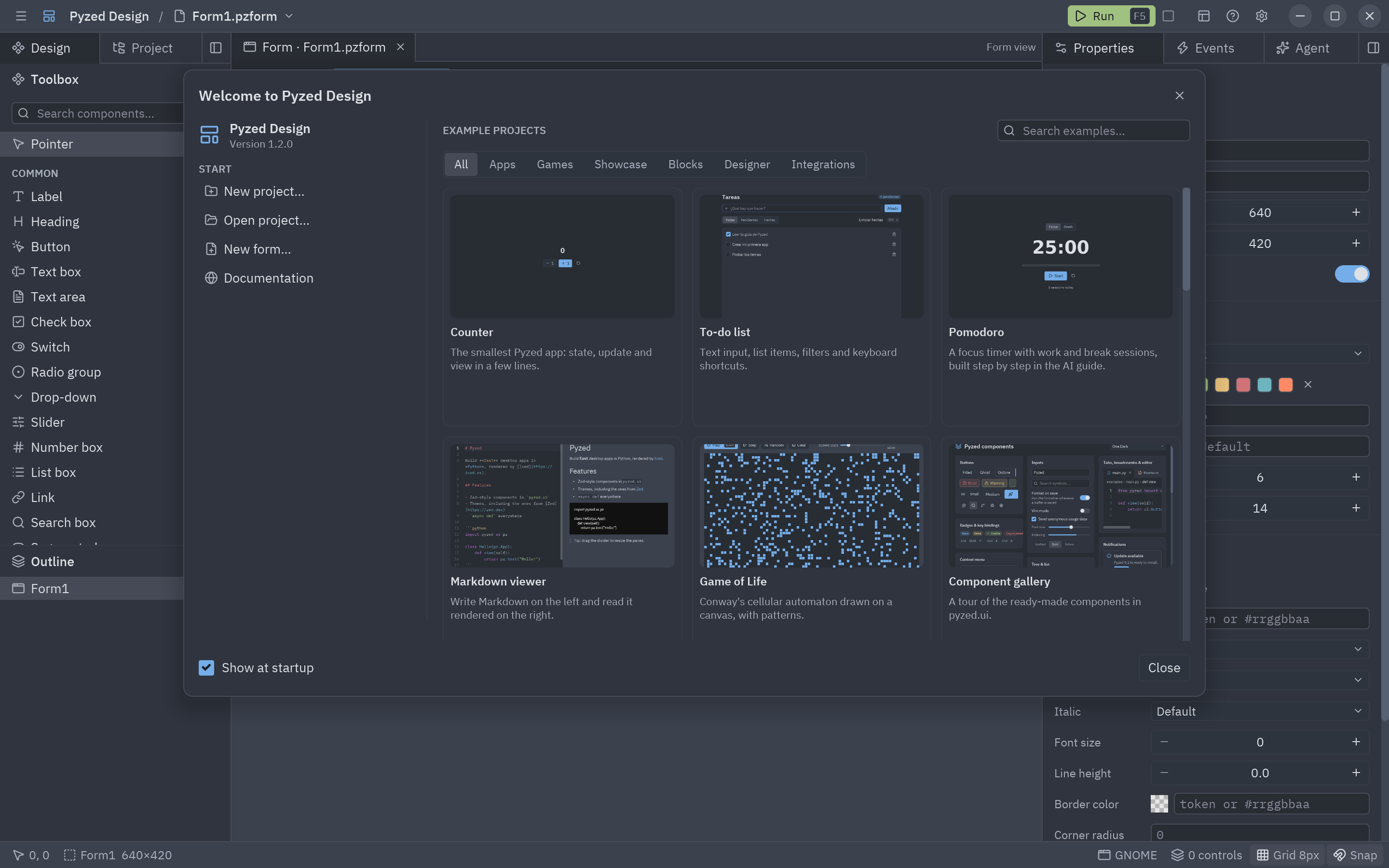Toggle the left sidebar panel icon
The image size is (1389, 868).
(x=216, y=48)
